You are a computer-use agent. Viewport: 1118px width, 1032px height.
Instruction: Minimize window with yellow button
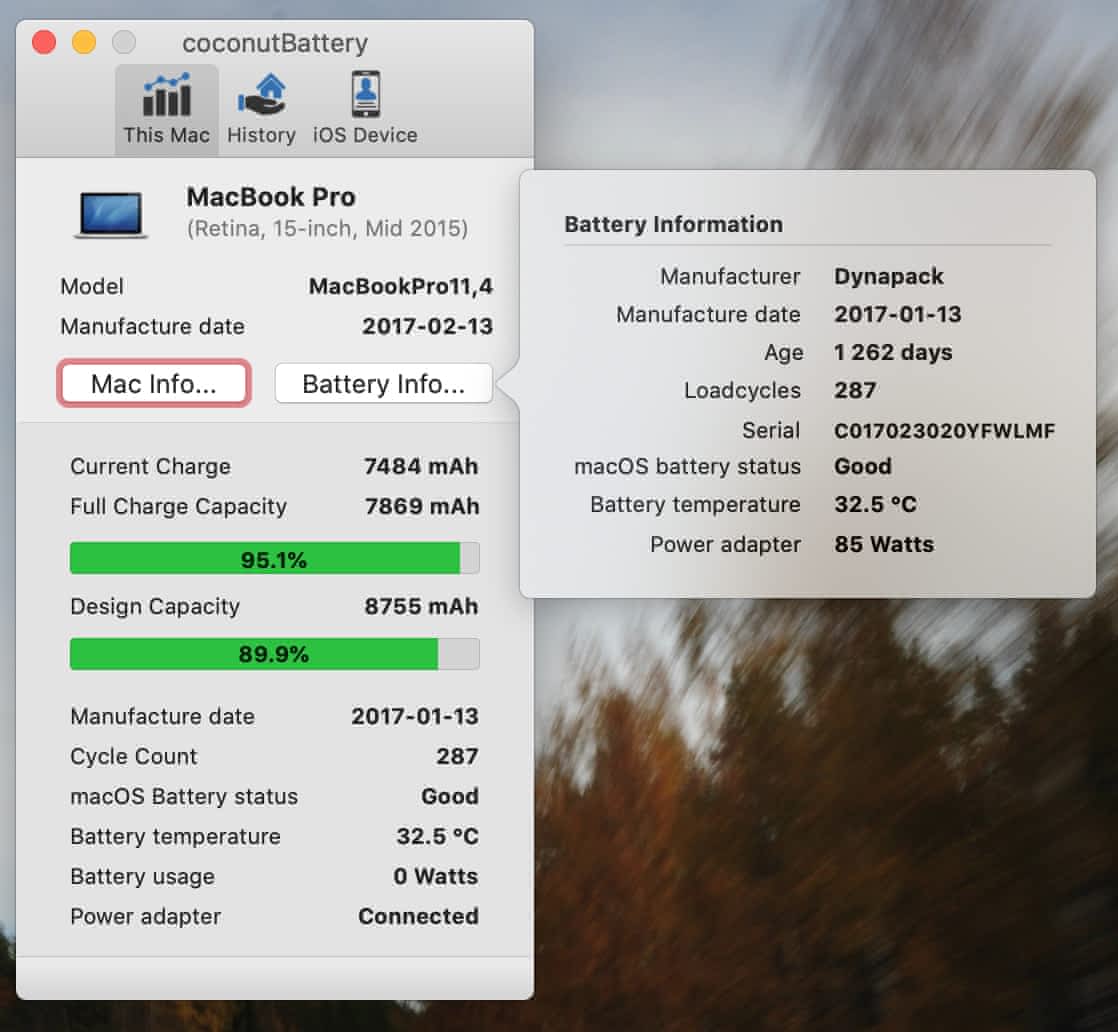tap(84, 42)
